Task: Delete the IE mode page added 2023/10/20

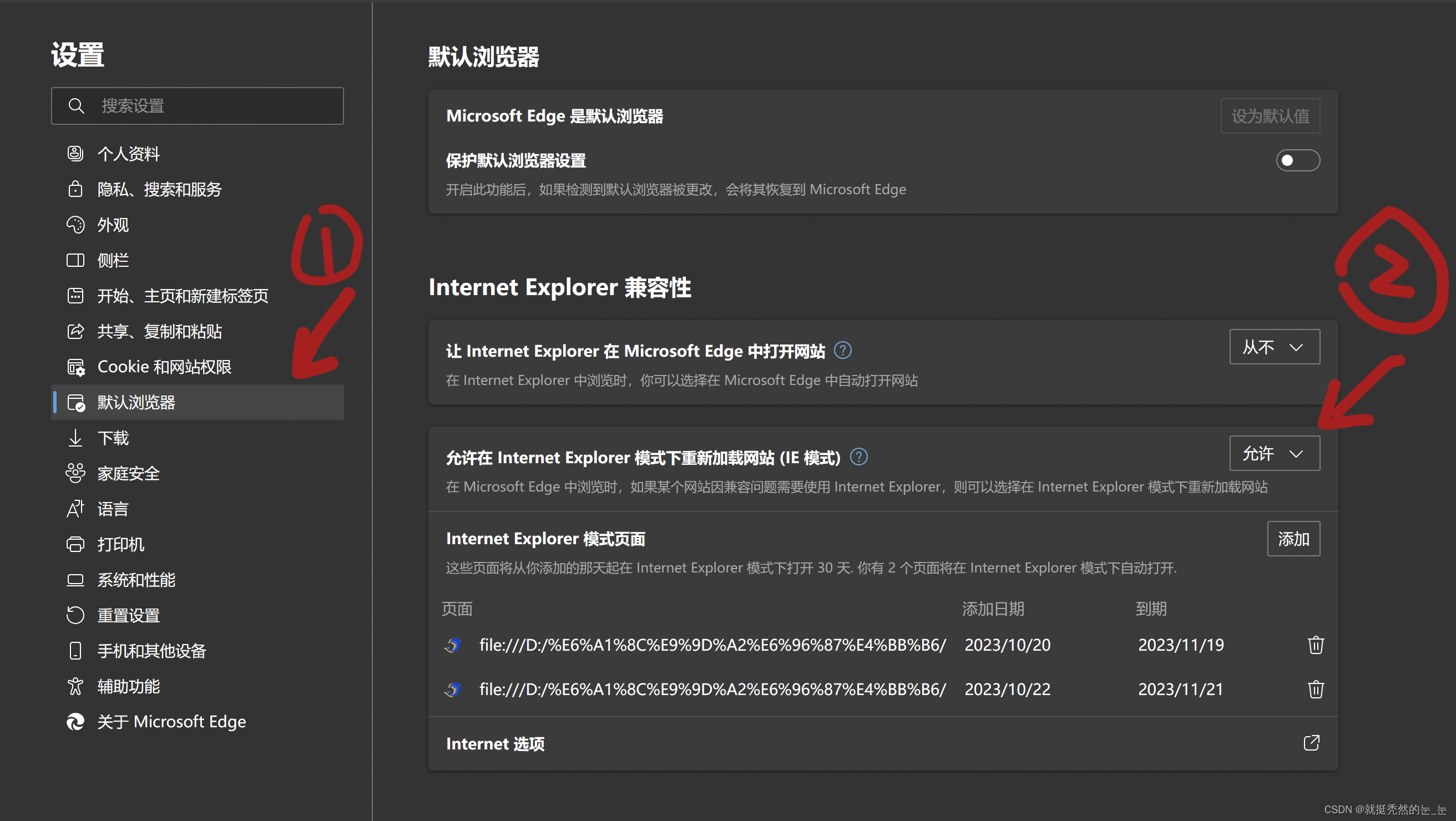Action: [x=1315, y=645]
